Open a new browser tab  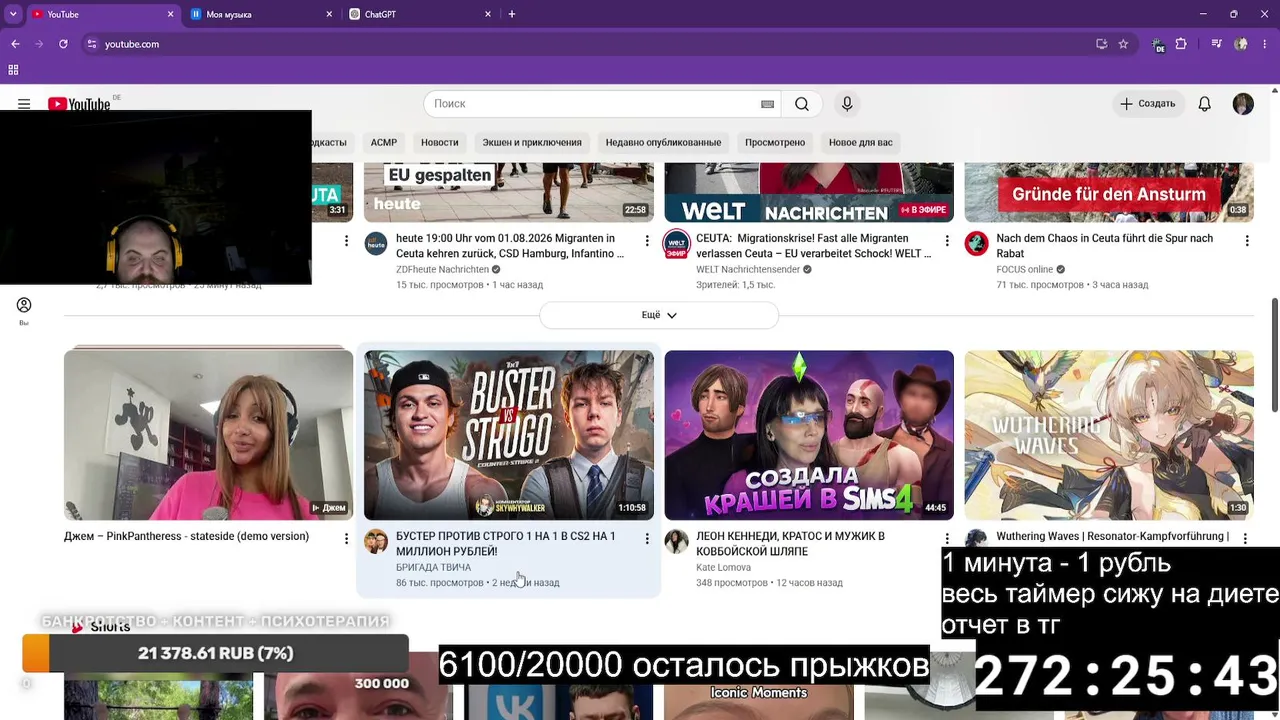point(512,14)
